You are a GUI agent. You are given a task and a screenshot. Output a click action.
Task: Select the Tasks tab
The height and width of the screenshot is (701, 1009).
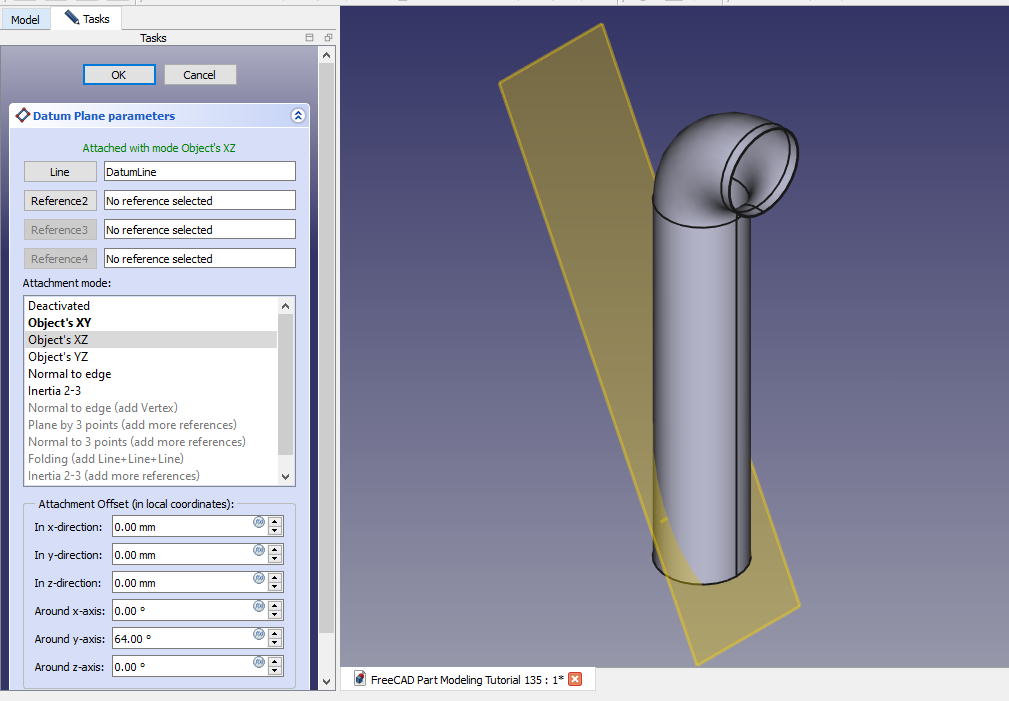(87, 19)
